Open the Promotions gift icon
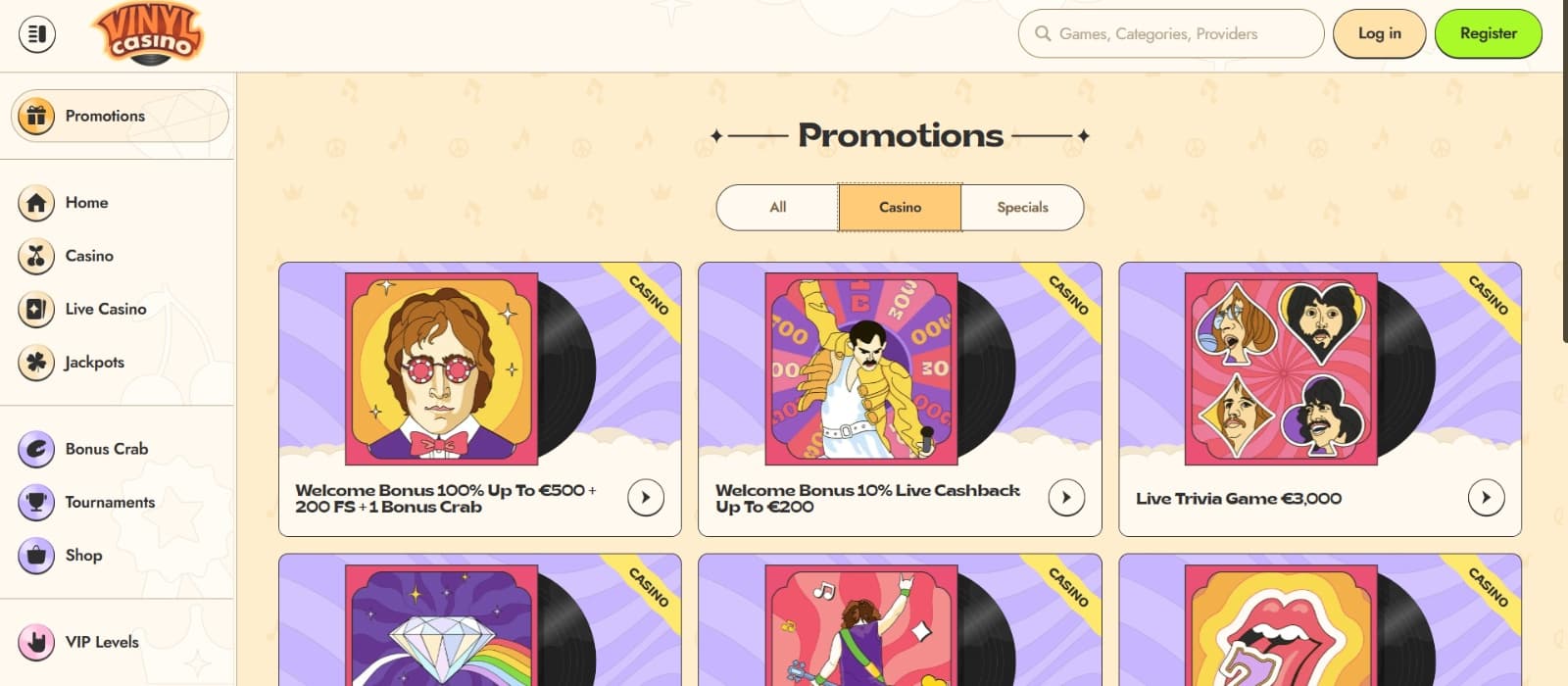Image resolution: width=1568 pixels, height=686 pixels. (36, 116)
